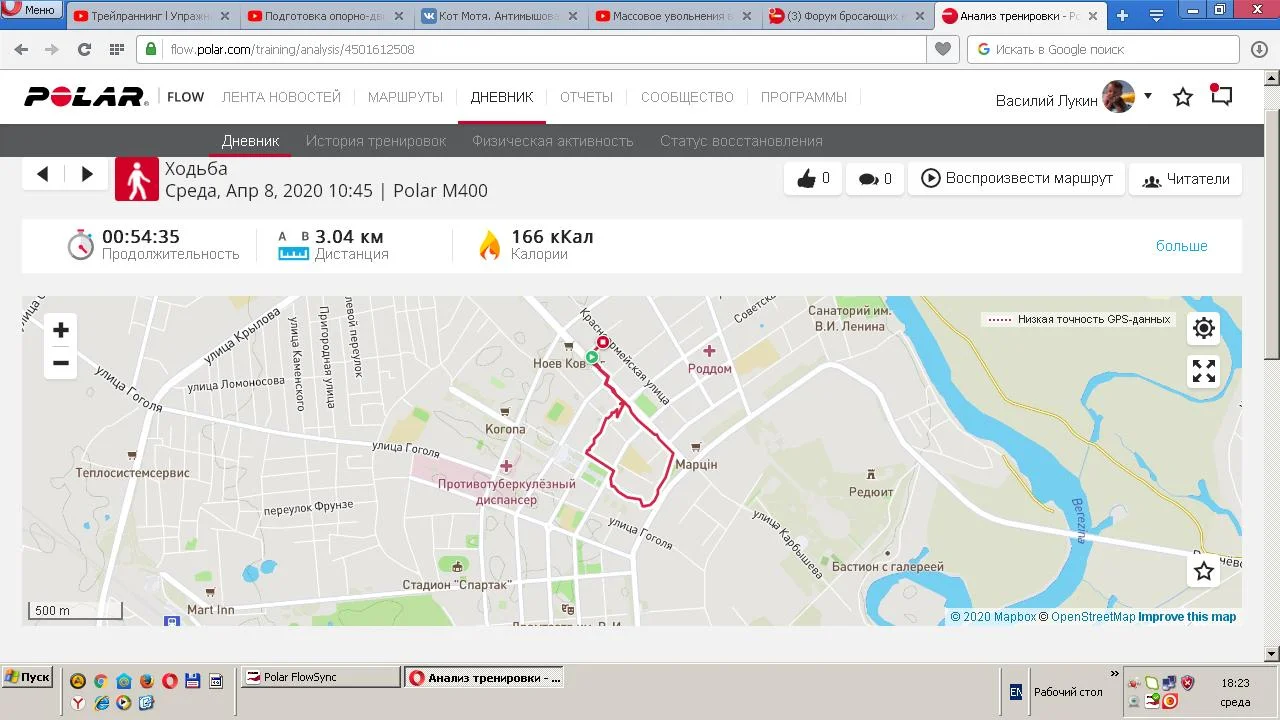Expand the user account dropdown arrow
1280x720 pixels.
pos(1148,96)
